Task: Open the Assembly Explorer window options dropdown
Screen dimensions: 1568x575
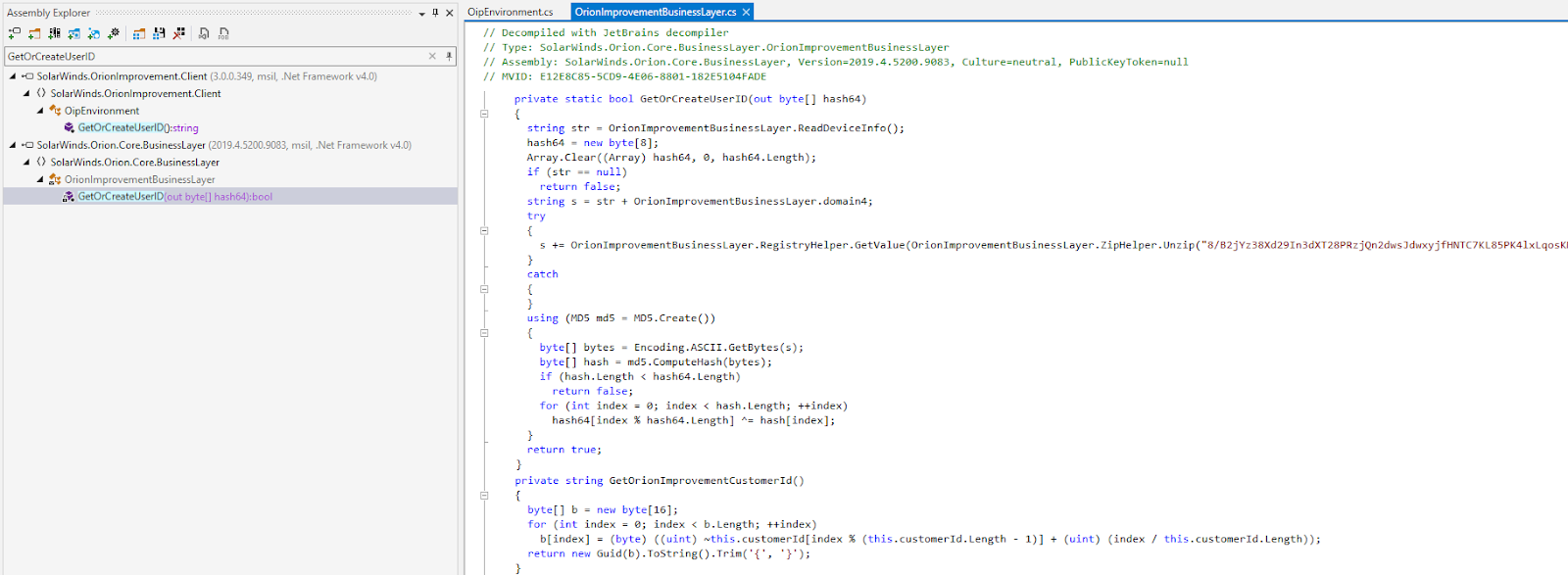Action: (422, 13)
